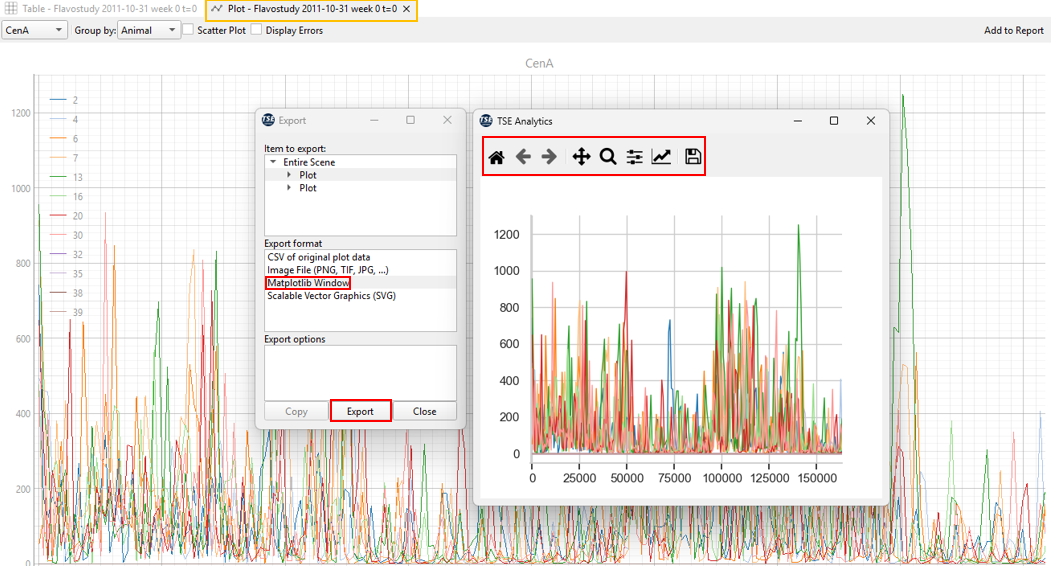Screen dimensions: 1051x566
Task: Toggle the Display Errors checkbox
Action: pos(257,30)
